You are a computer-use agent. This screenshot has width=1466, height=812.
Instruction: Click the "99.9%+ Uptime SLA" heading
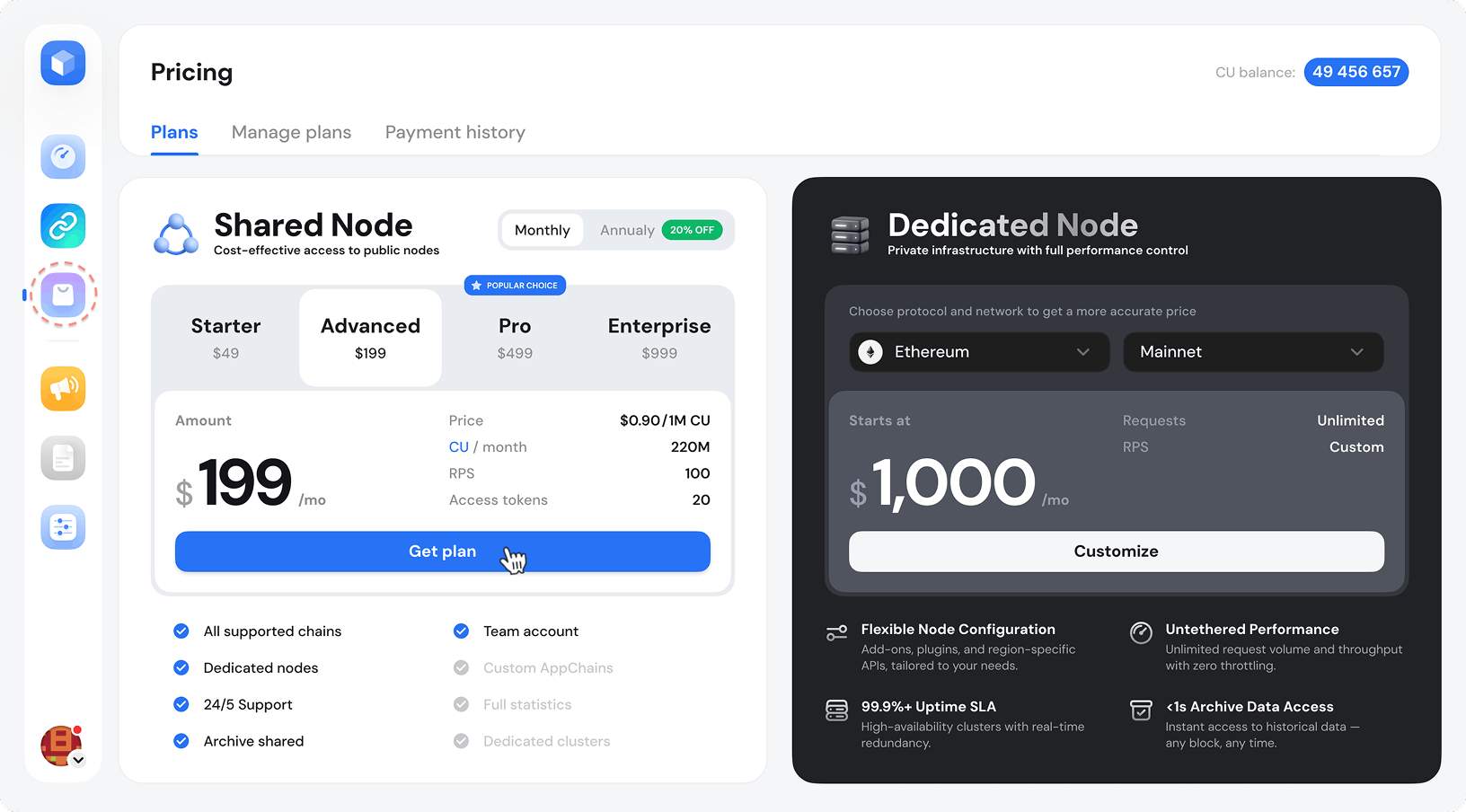tap(929, 707)
